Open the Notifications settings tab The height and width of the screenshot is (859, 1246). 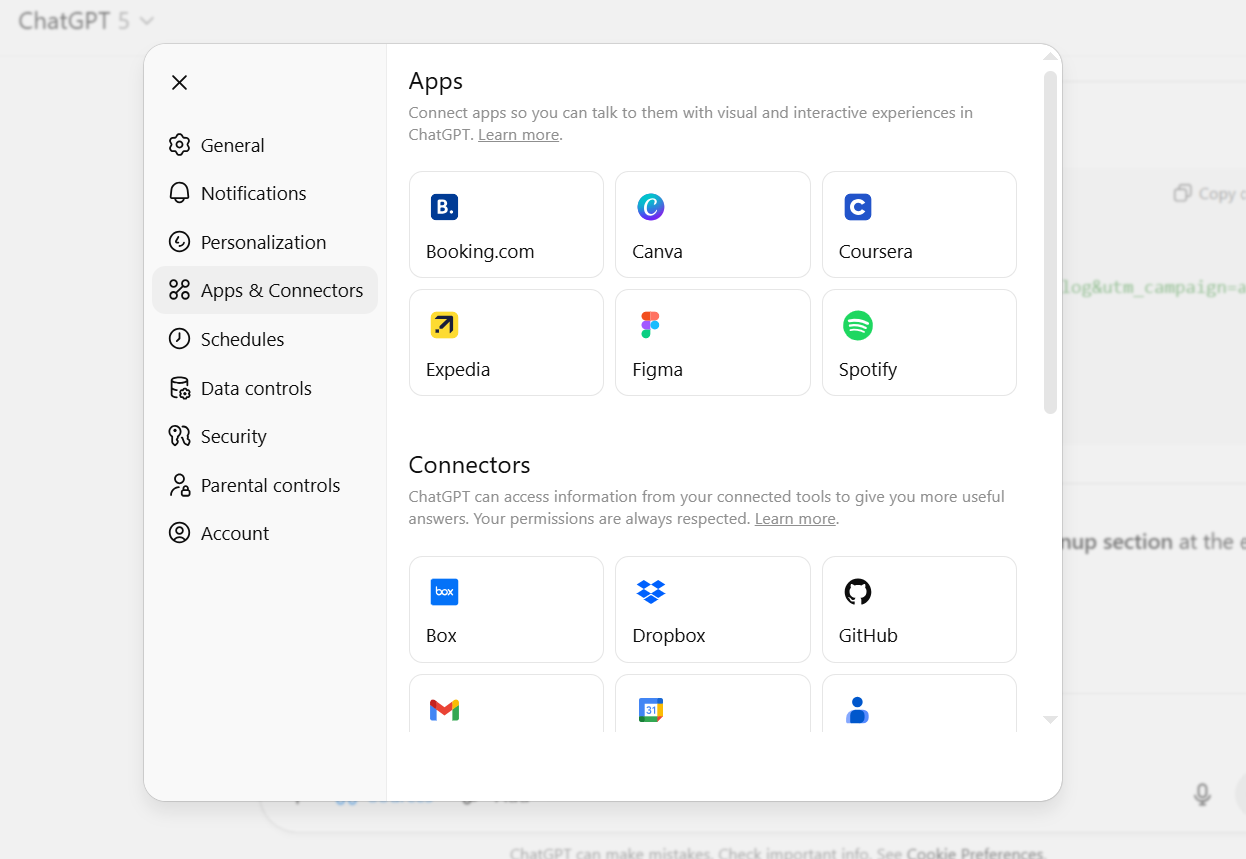coord(265,193)
